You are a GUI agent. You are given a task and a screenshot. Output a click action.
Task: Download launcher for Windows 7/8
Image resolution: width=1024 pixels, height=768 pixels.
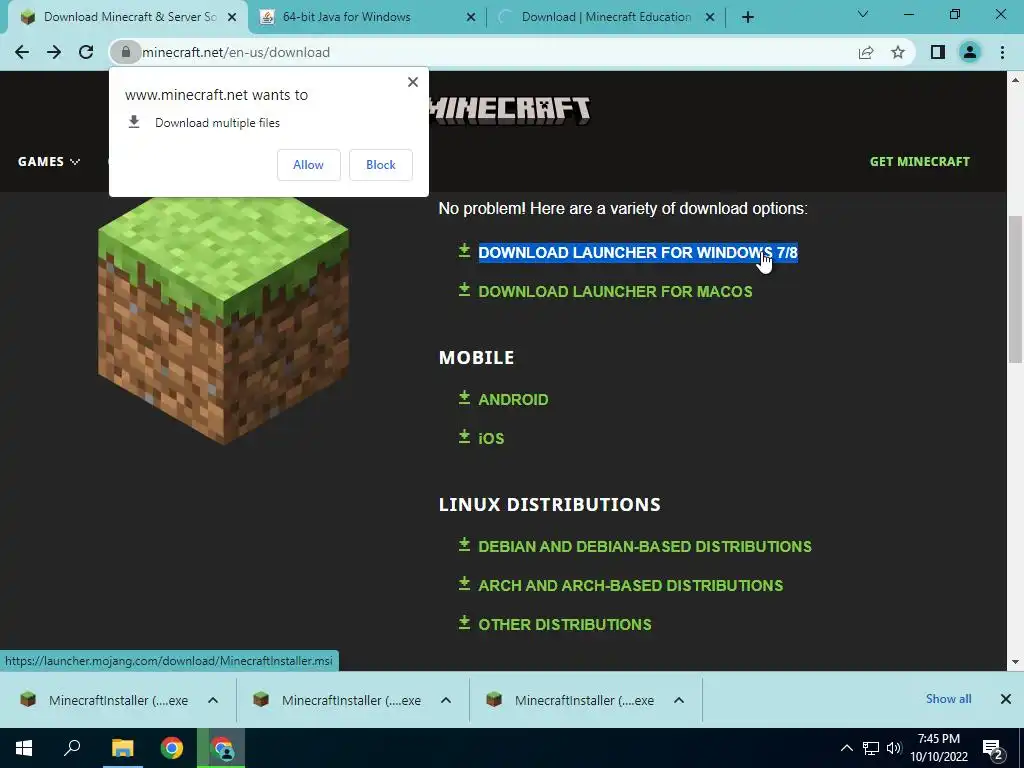coord(638,253)
